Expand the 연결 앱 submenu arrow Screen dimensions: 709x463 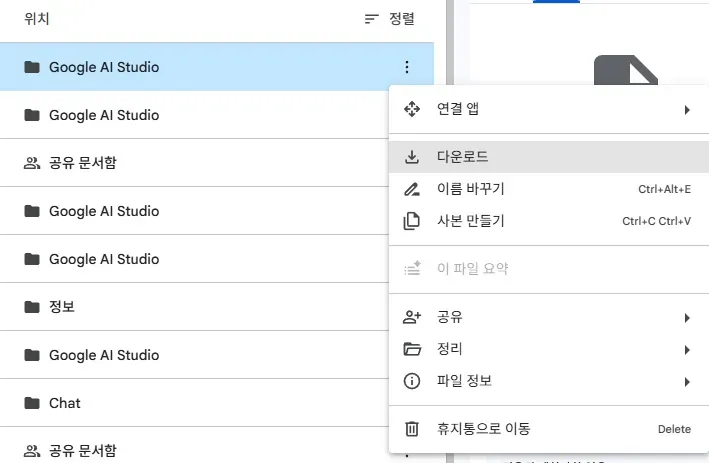(687, 109)
